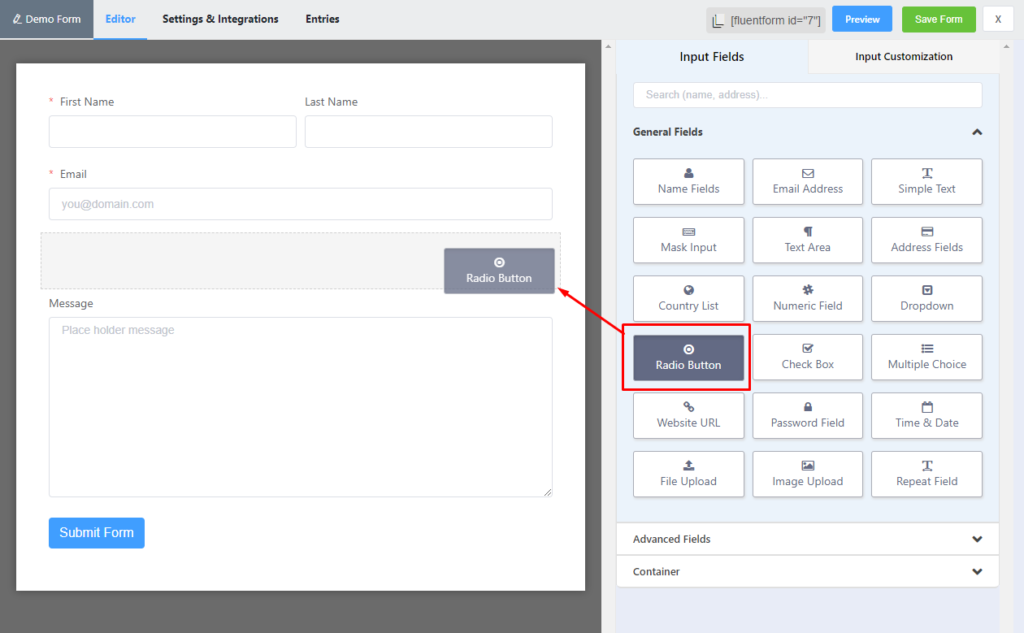The image size is (1024, 633).
Task: Switch to the Entries tab
Action: tap(322, 18)
